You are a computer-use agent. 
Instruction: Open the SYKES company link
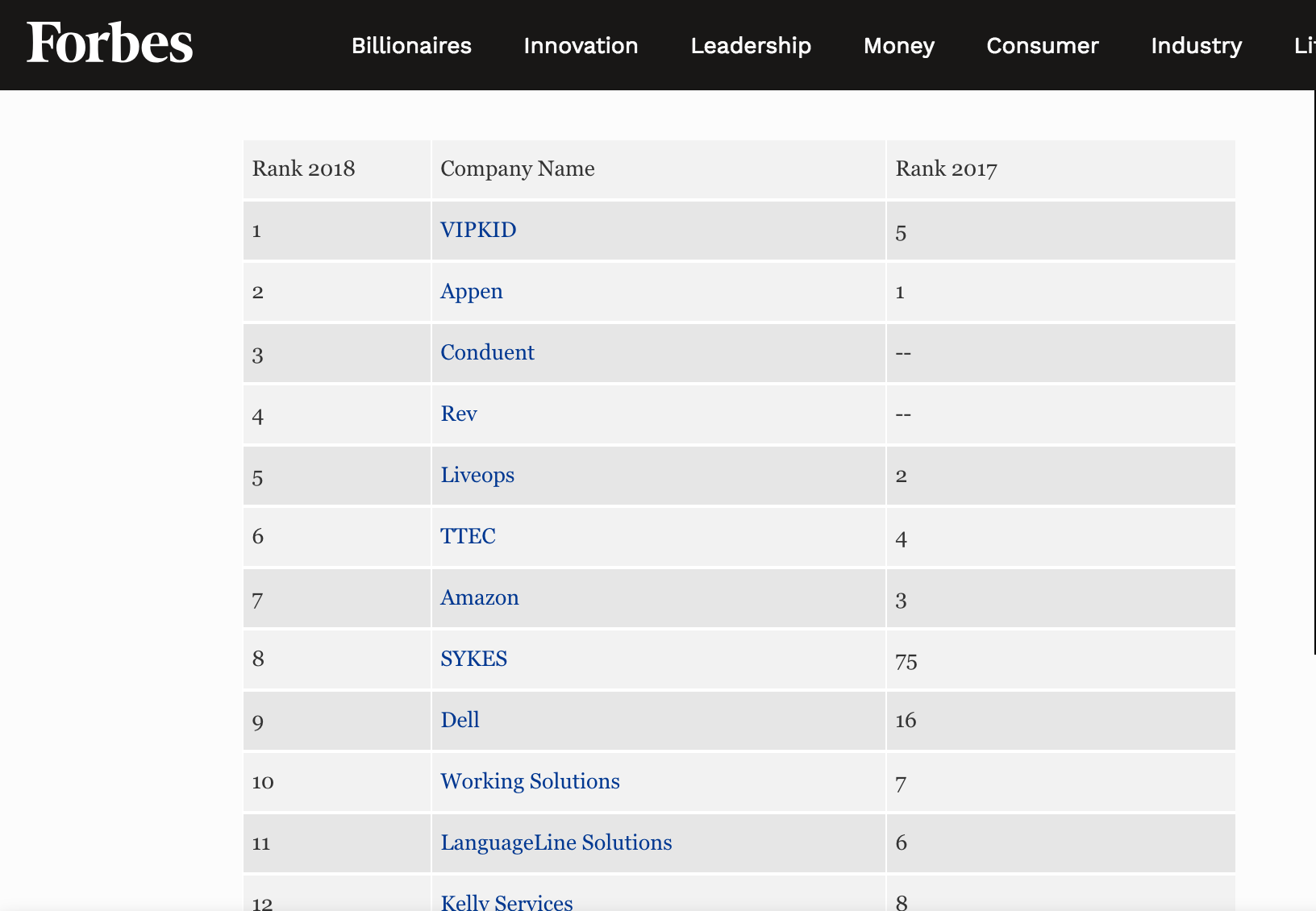pos(474,659)
